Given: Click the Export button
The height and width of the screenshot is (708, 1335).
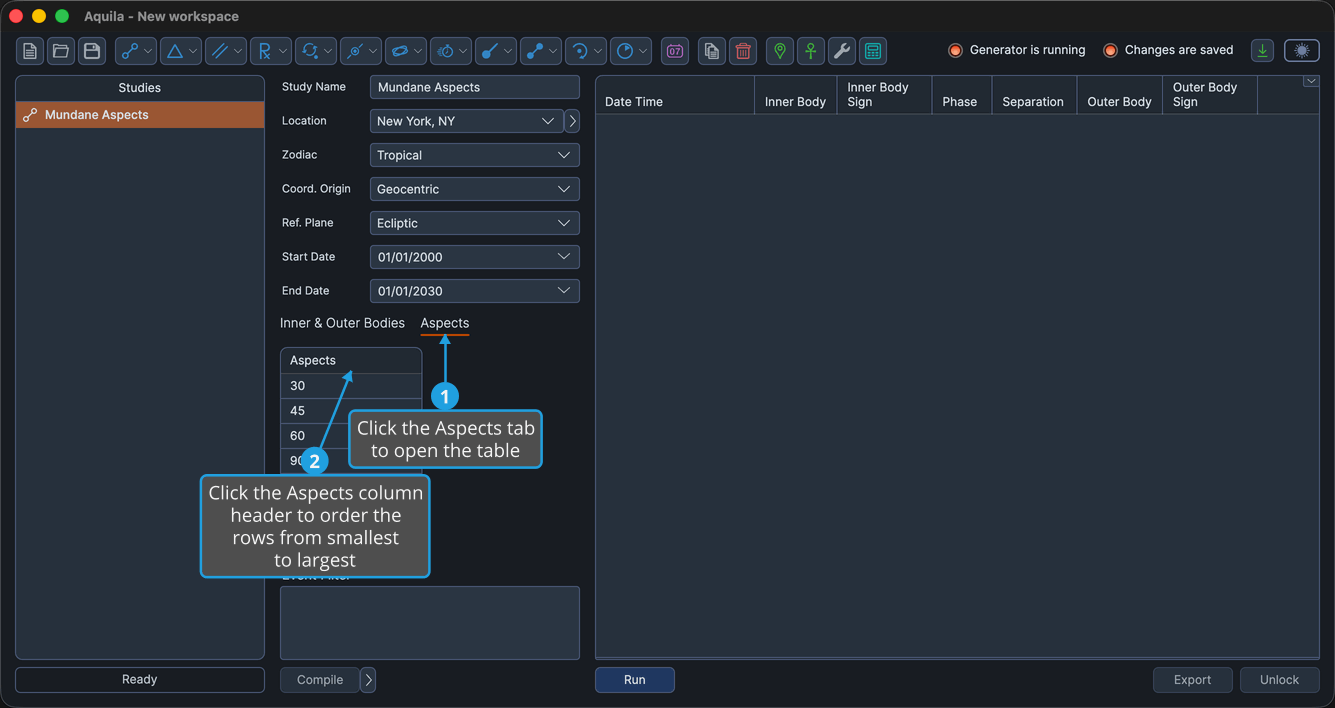Looking at the screenshot, I should point(1193,680).
